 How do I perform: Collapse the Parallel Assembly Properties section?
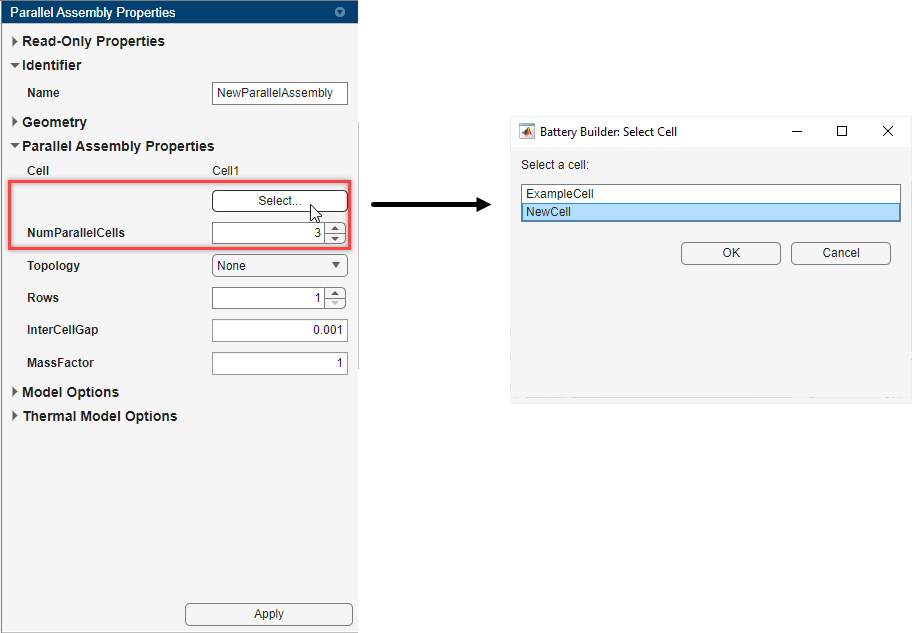(15, 147)
